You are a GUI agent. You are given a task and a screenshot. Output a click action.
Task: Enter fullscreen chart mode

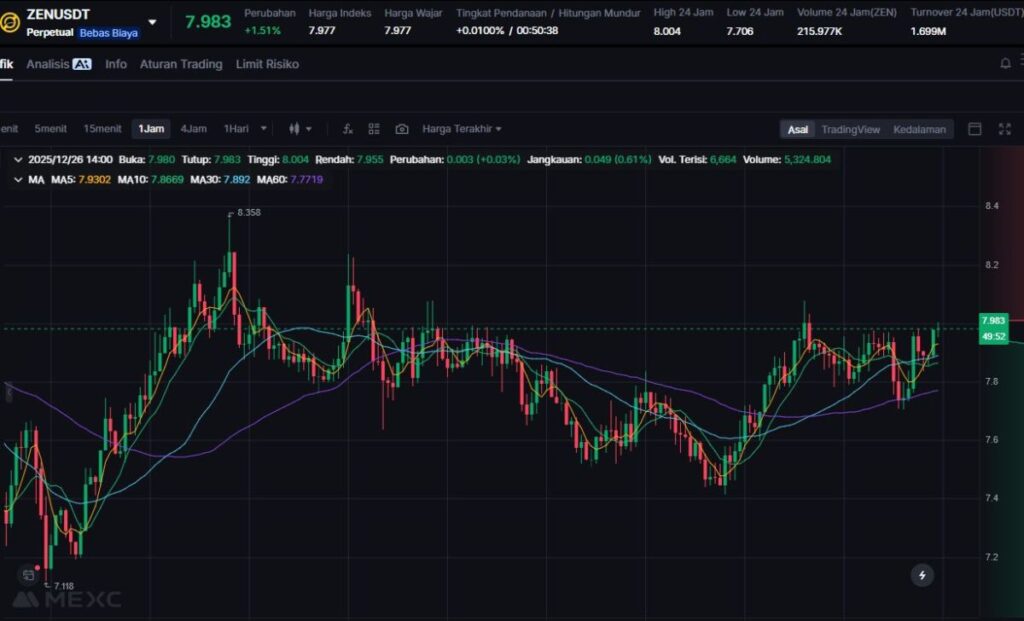(1004, 129)
